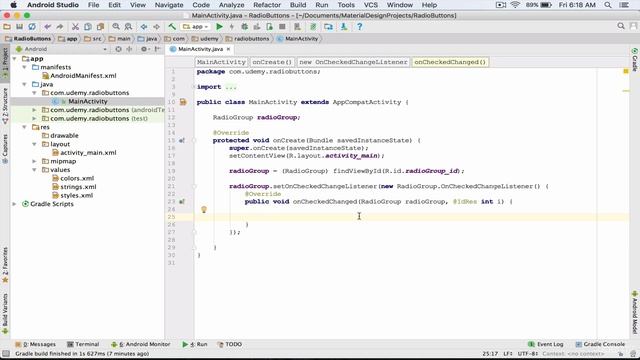Select activity_main.xml in layout folder
This screenshot has height=360, width=640.
point(88,153)
